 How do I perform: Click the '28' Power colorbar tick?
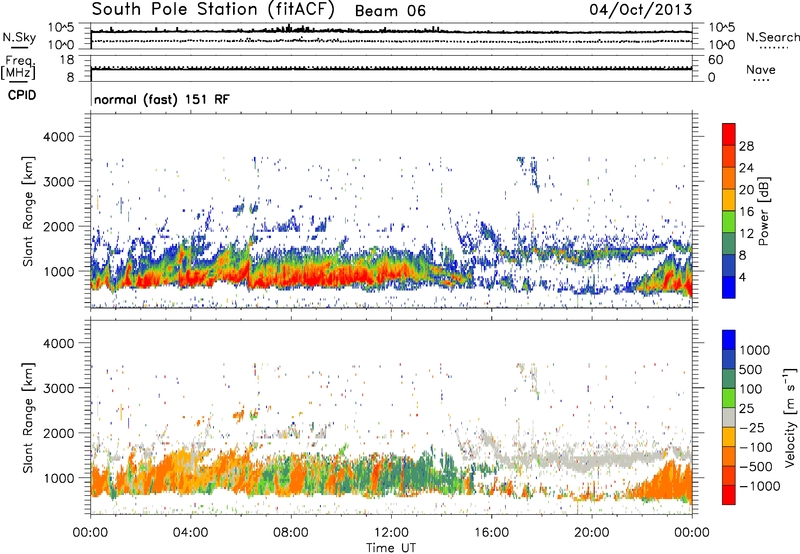pyautogui.click(x=746, y=146)
